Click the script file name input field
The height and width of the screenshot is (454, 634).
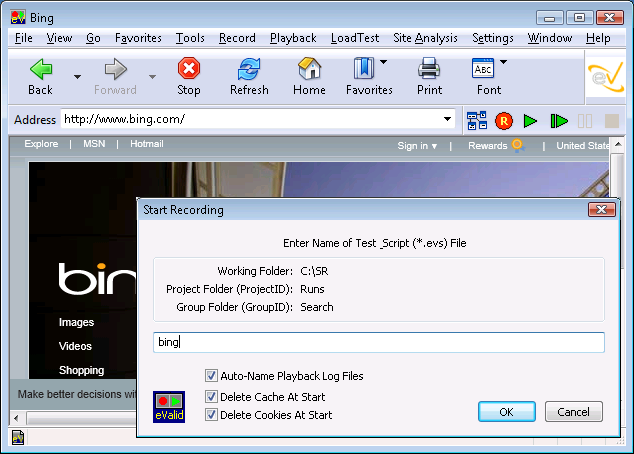coord(379,342)
